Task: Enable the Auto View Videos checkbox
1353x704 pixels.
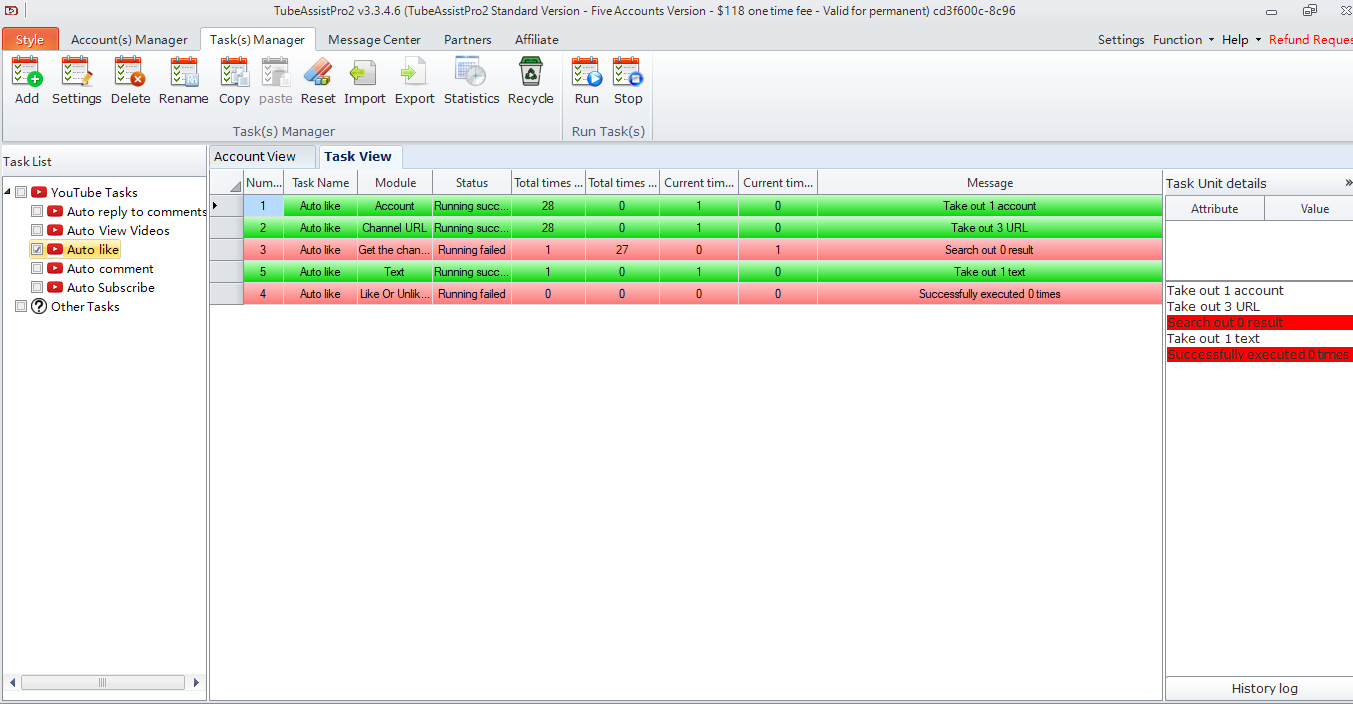Action: click(x=37, y=231)
